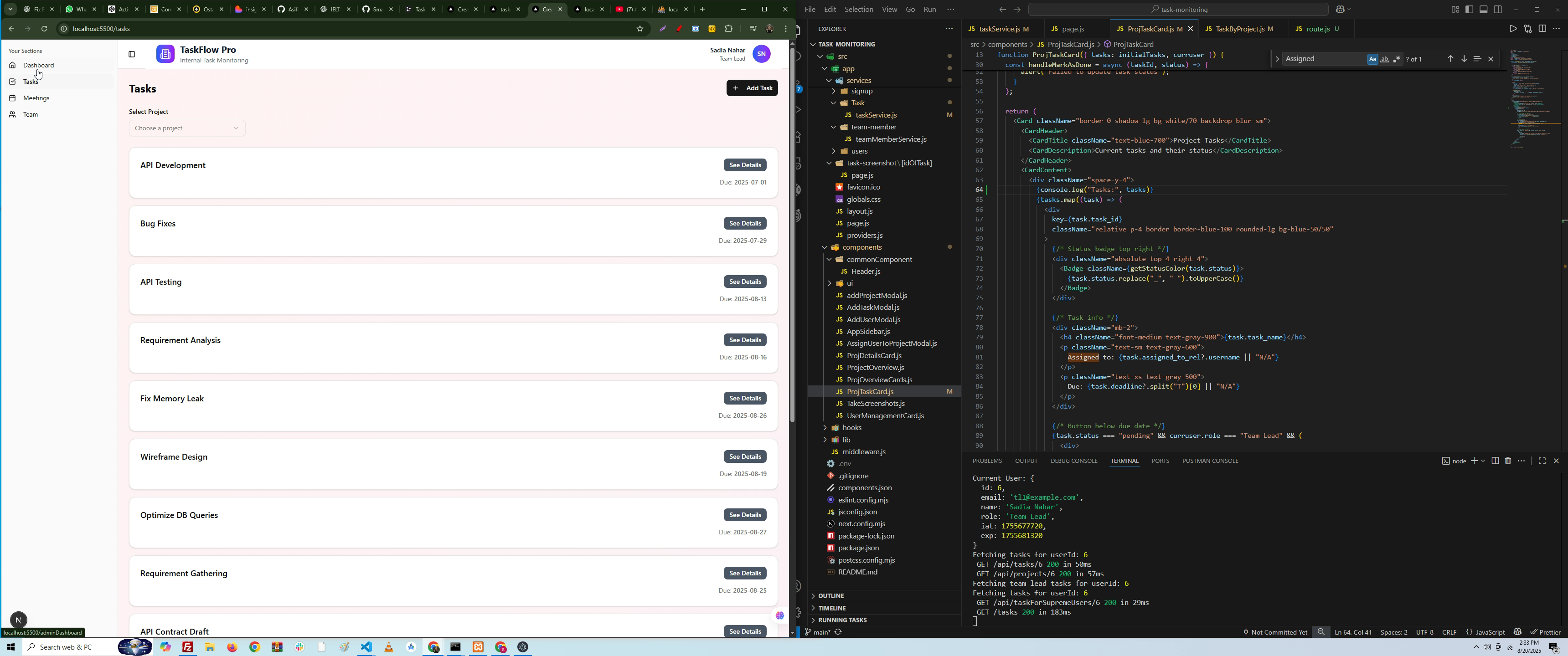Expand the OUTLINE section
1568x656 pixels.
(831, 596)
